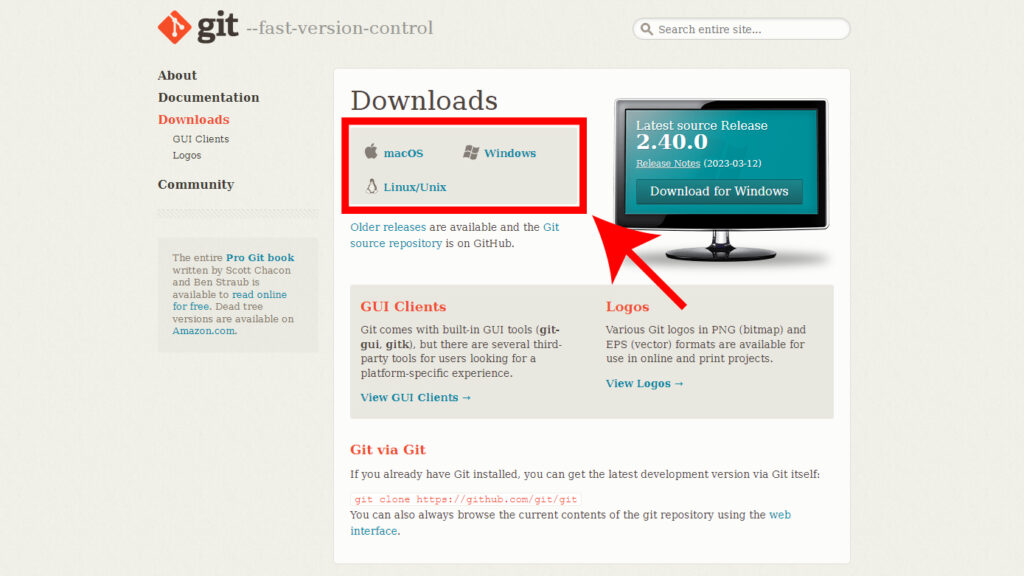Screen dimensions: 1024x576
Task: Open the Older releases link
Action: [x=388, y=227]
